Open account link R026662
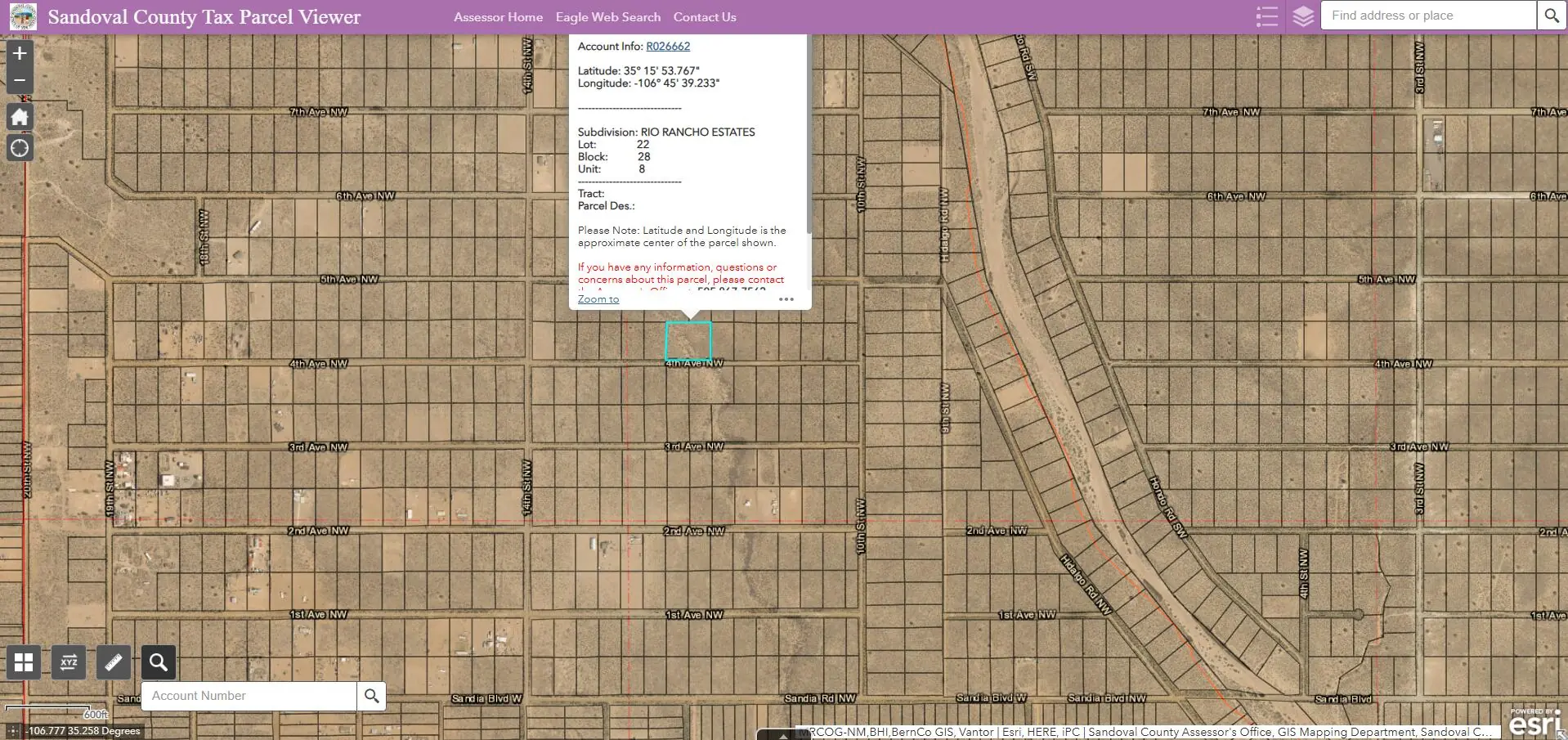This screenshot has height=740, width=1568. (x=667, y=47)
